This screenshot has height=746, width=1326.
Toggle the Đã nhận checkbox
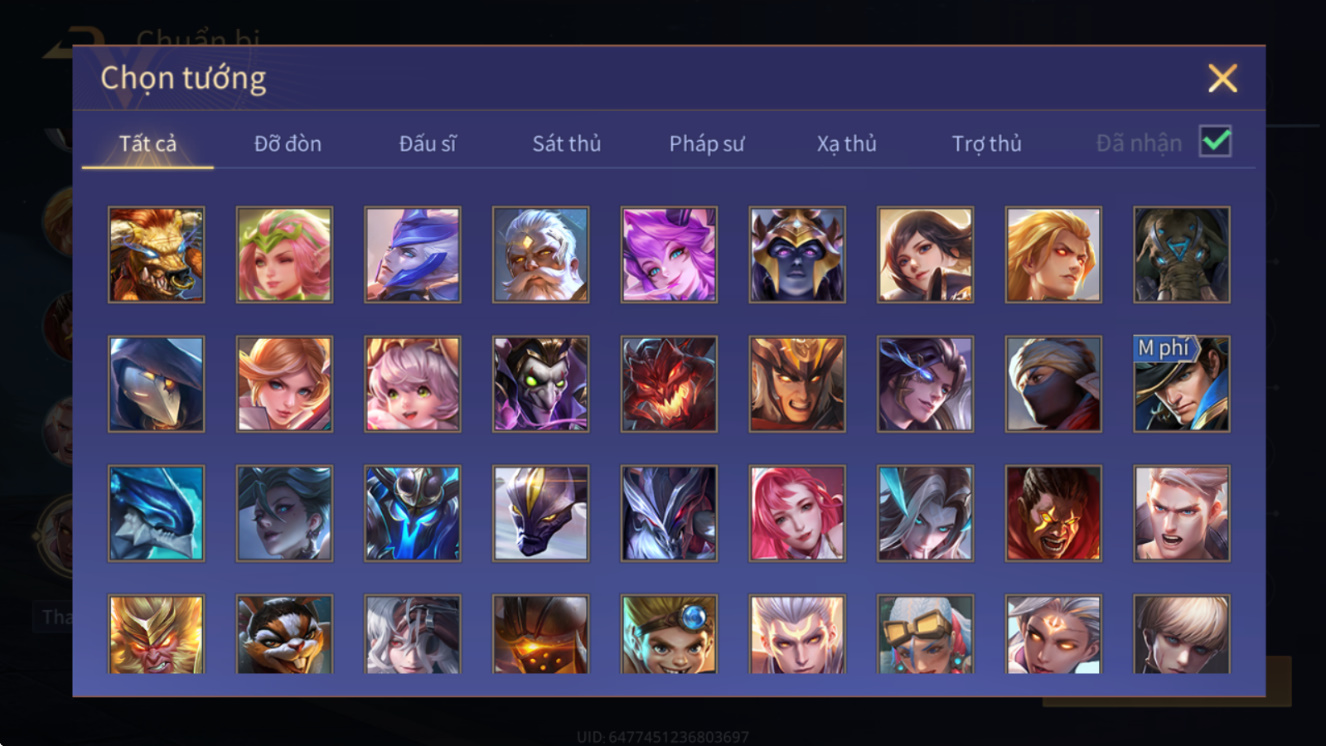tap(1215, 142)
